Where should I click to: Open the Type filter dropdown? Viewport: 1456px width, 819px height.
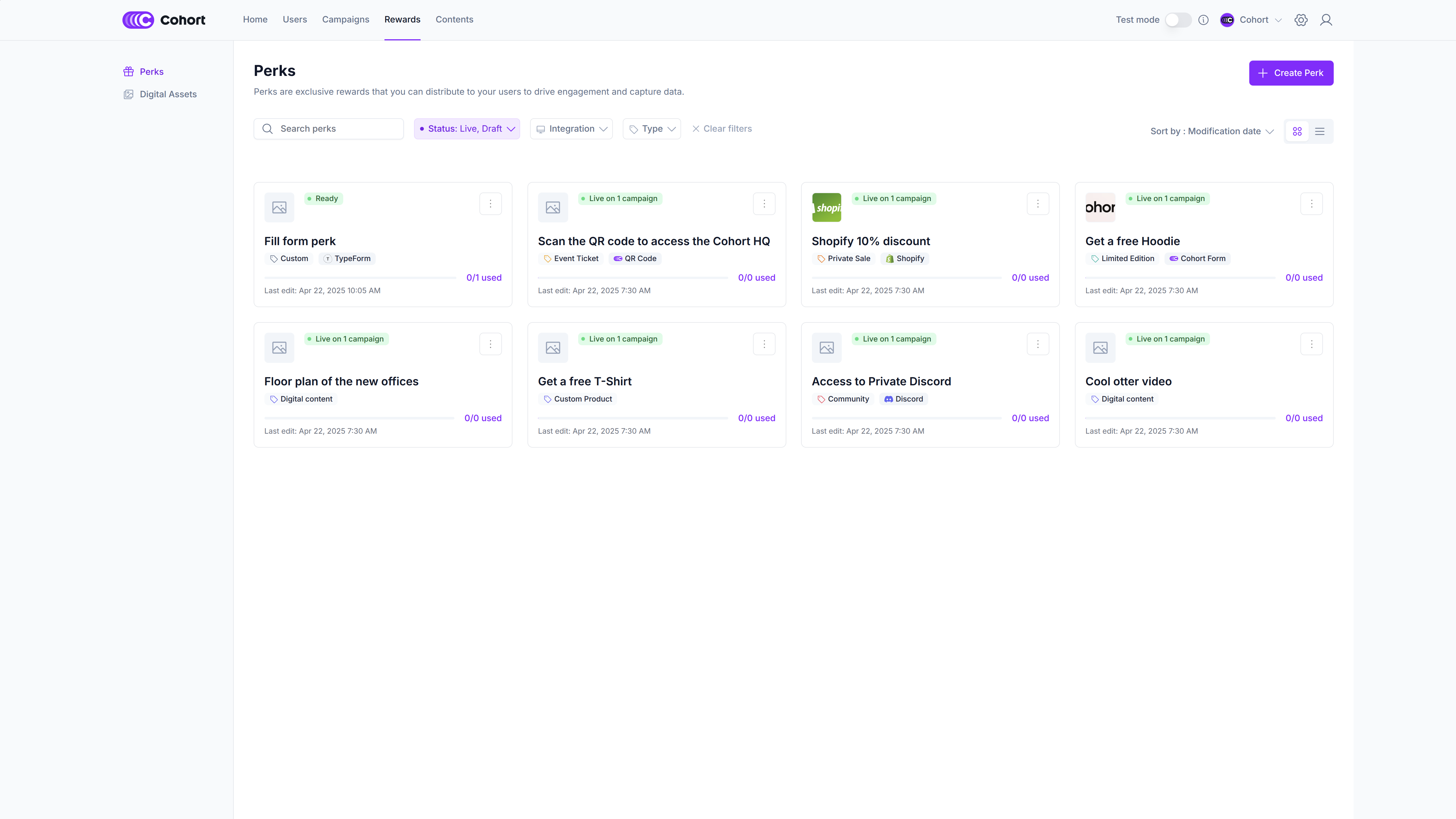click(651, 129)
